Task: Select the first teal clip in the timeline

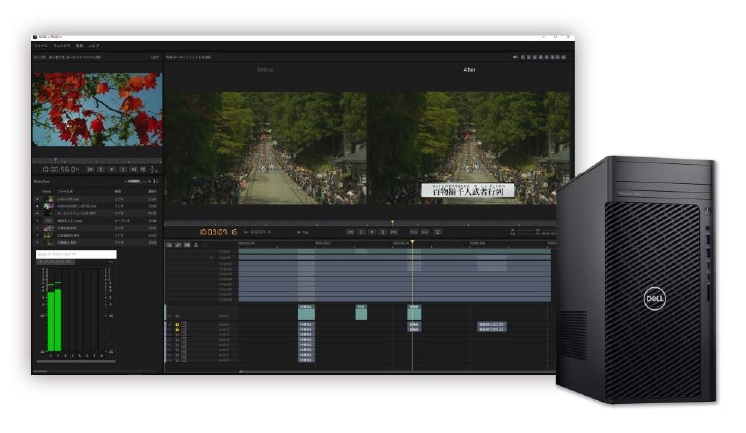Action: coord(306,312)
